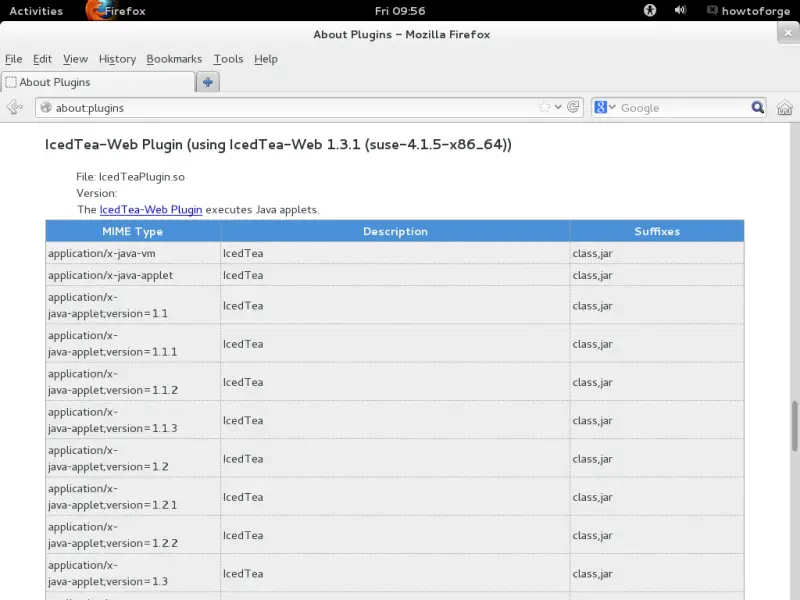This screenshot has height=600, width=800.
Task: Select the java-applet;version=1.1 MIME cell
Action: click(133, 305)
